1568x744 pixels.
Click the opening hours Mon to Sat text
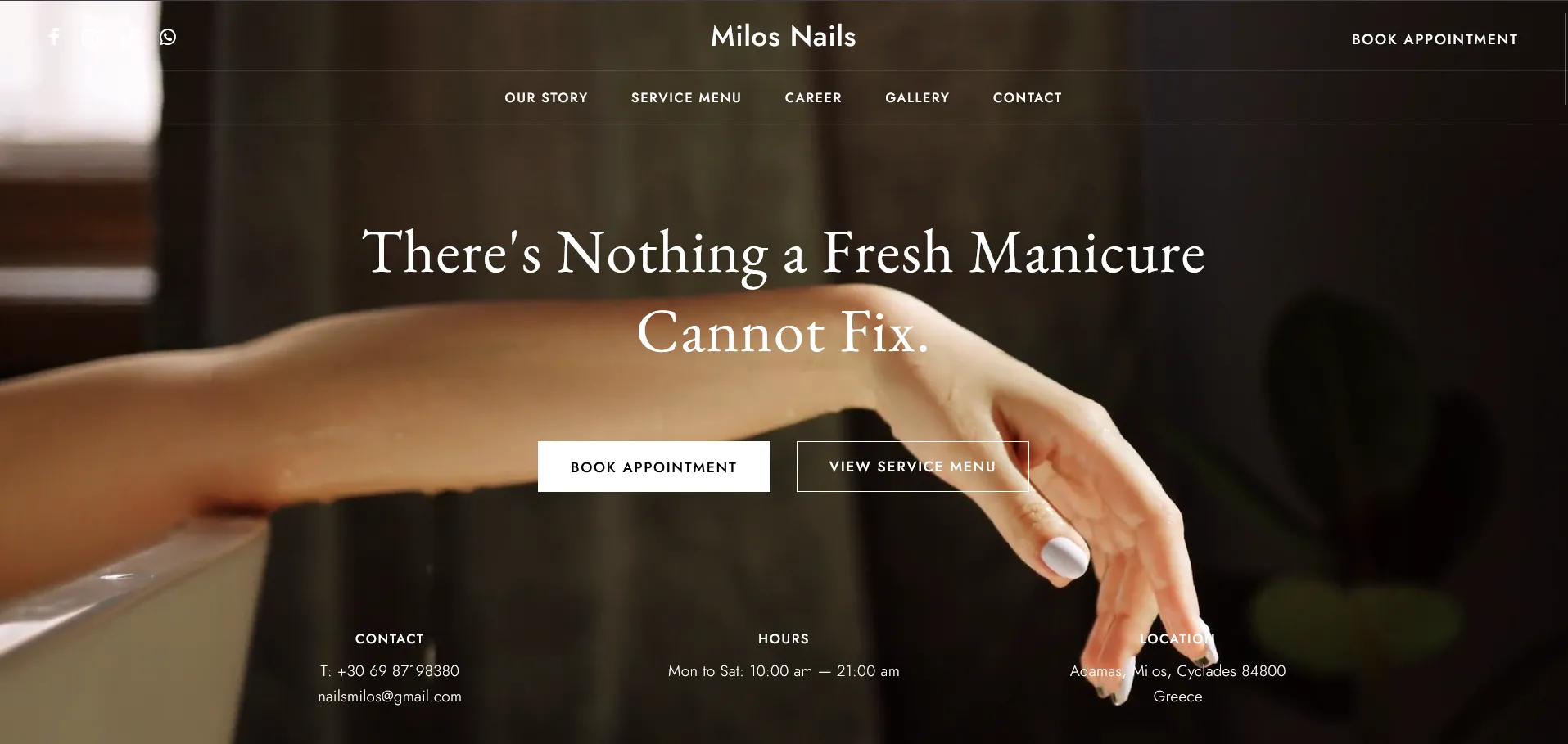pos(784,671)
